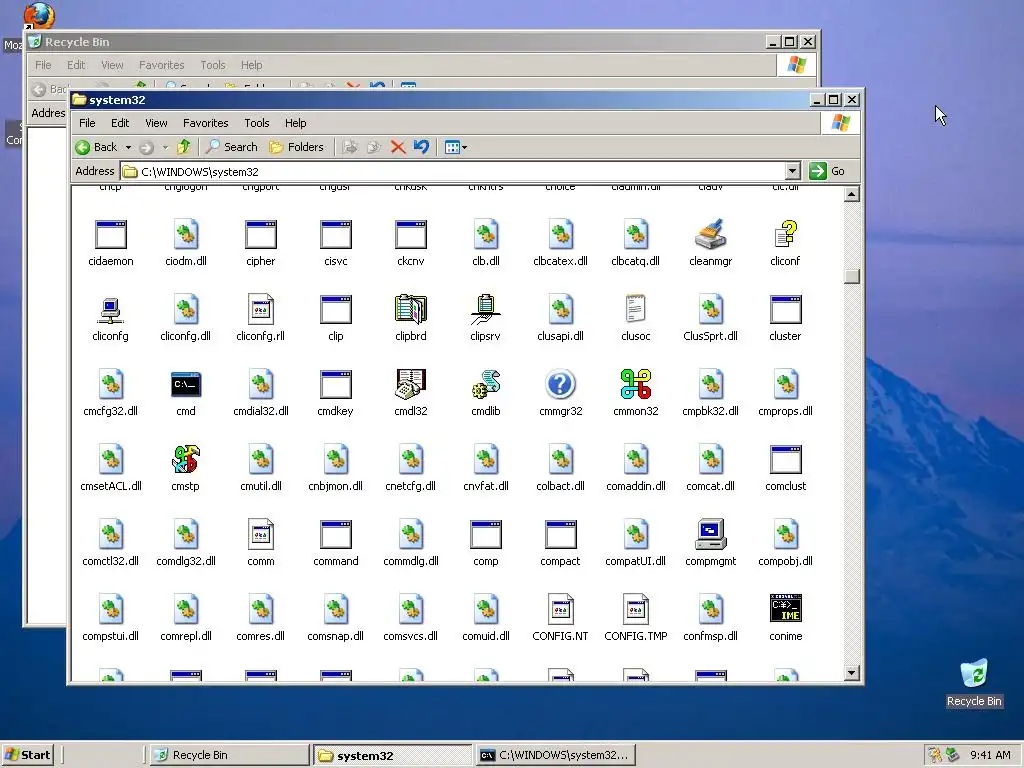The image size is (1024, 768).
Task: Select the file named cmdkey
Action: coord(336,392)
